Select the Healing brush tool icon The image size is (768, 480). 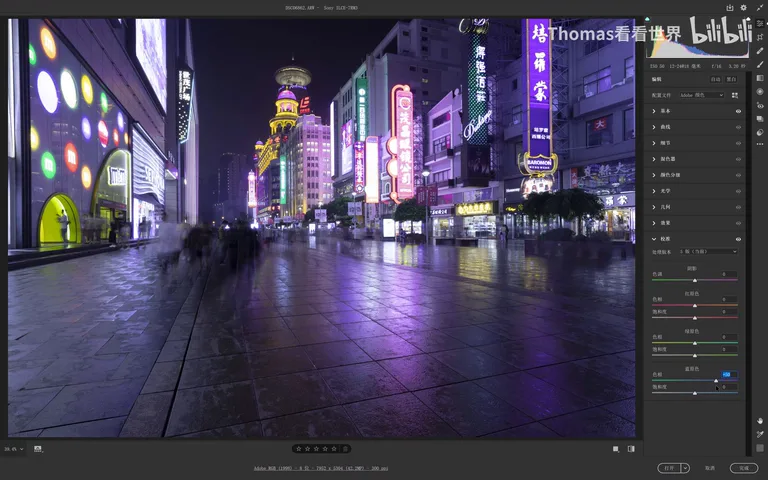click(760, 50)
